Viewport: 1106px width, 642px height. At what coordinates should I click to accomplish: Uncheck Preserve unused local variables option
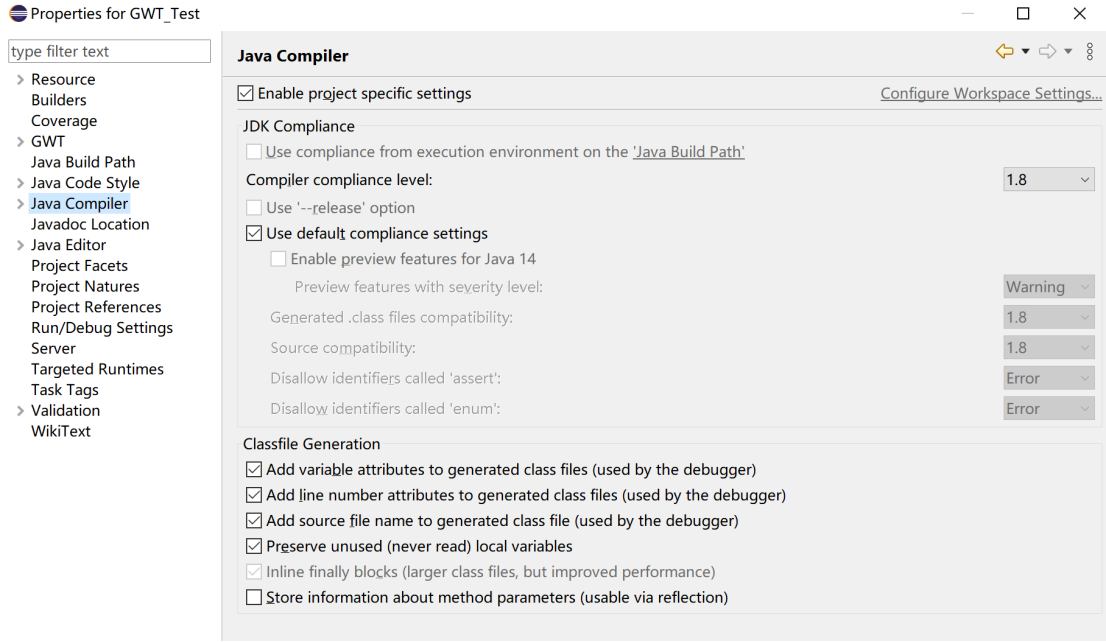(x=254, y=547)
